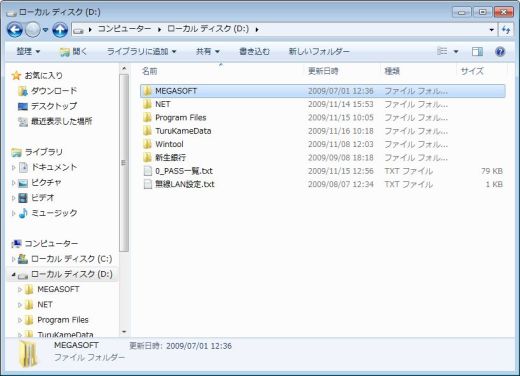Click the drive icon in address bar
The height and width of the screenshot is (376, 520).
[x=78, y=30]
